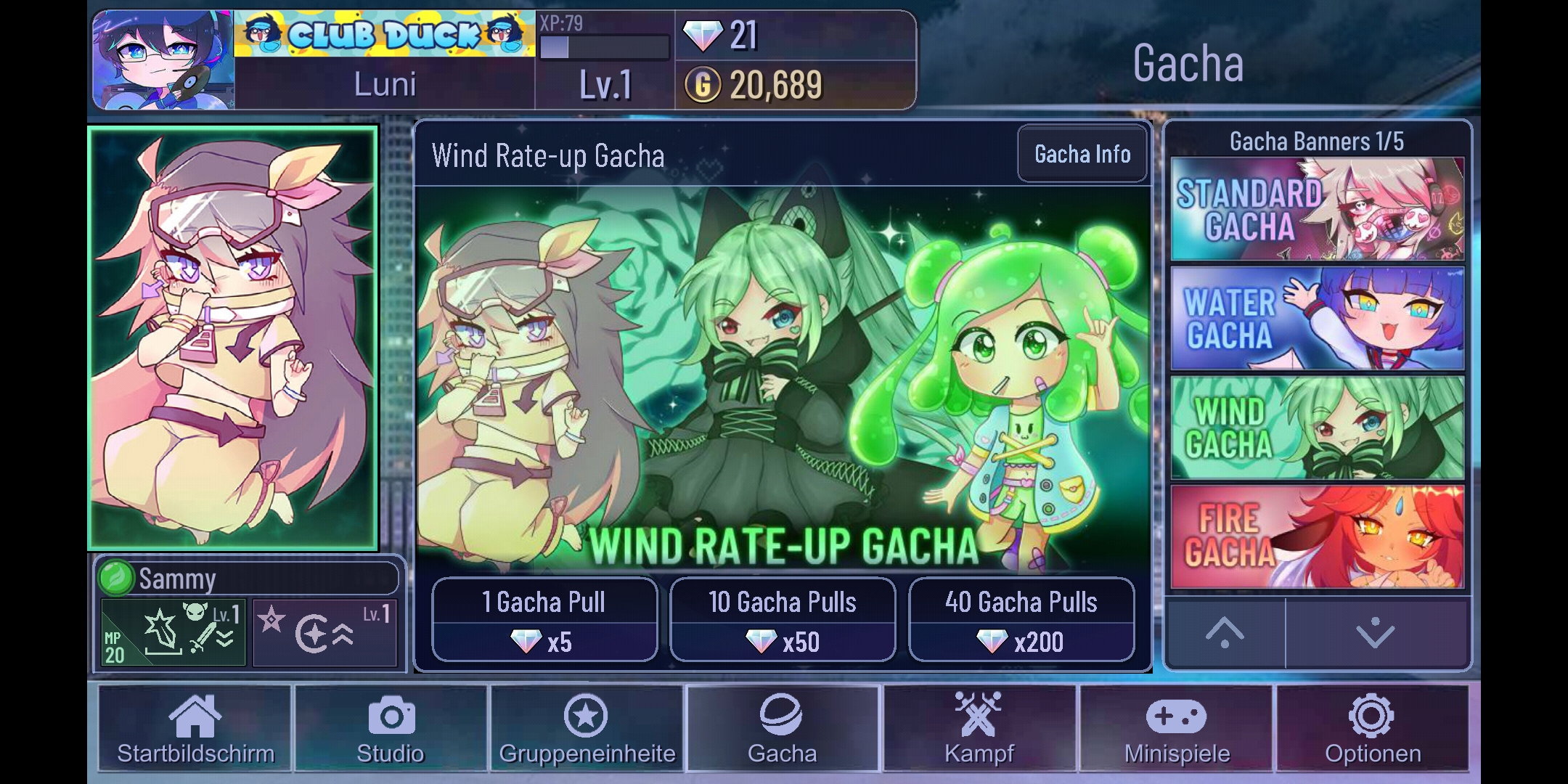This screenshot has height=784, width=1568.
Task: Select the Fire Gacha banner
Action: coord(1318,537)
